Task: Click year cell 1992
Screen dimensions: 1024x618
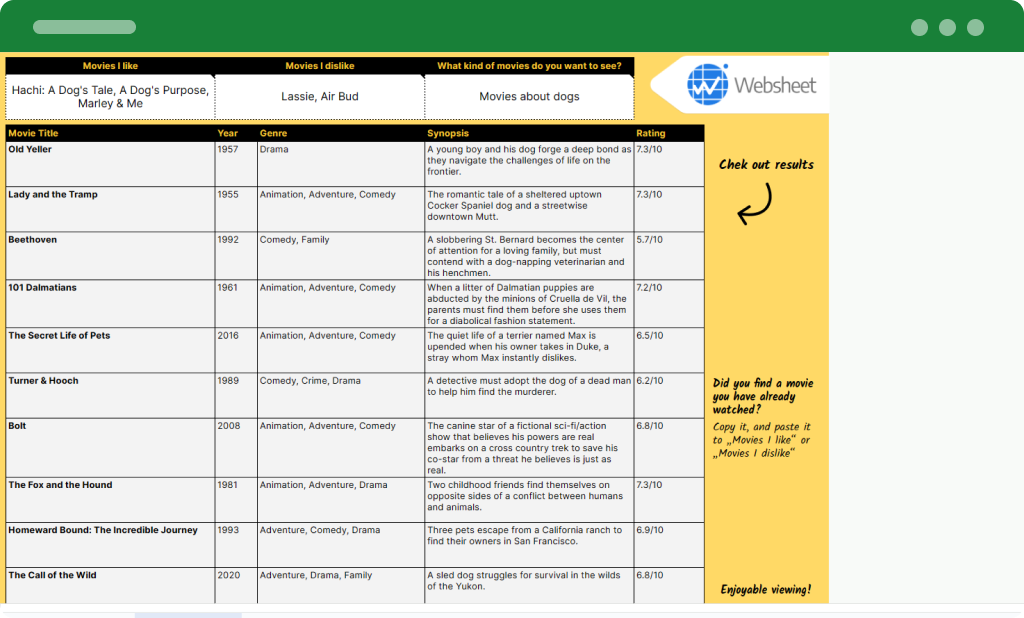Action: (x=236, y=256)
